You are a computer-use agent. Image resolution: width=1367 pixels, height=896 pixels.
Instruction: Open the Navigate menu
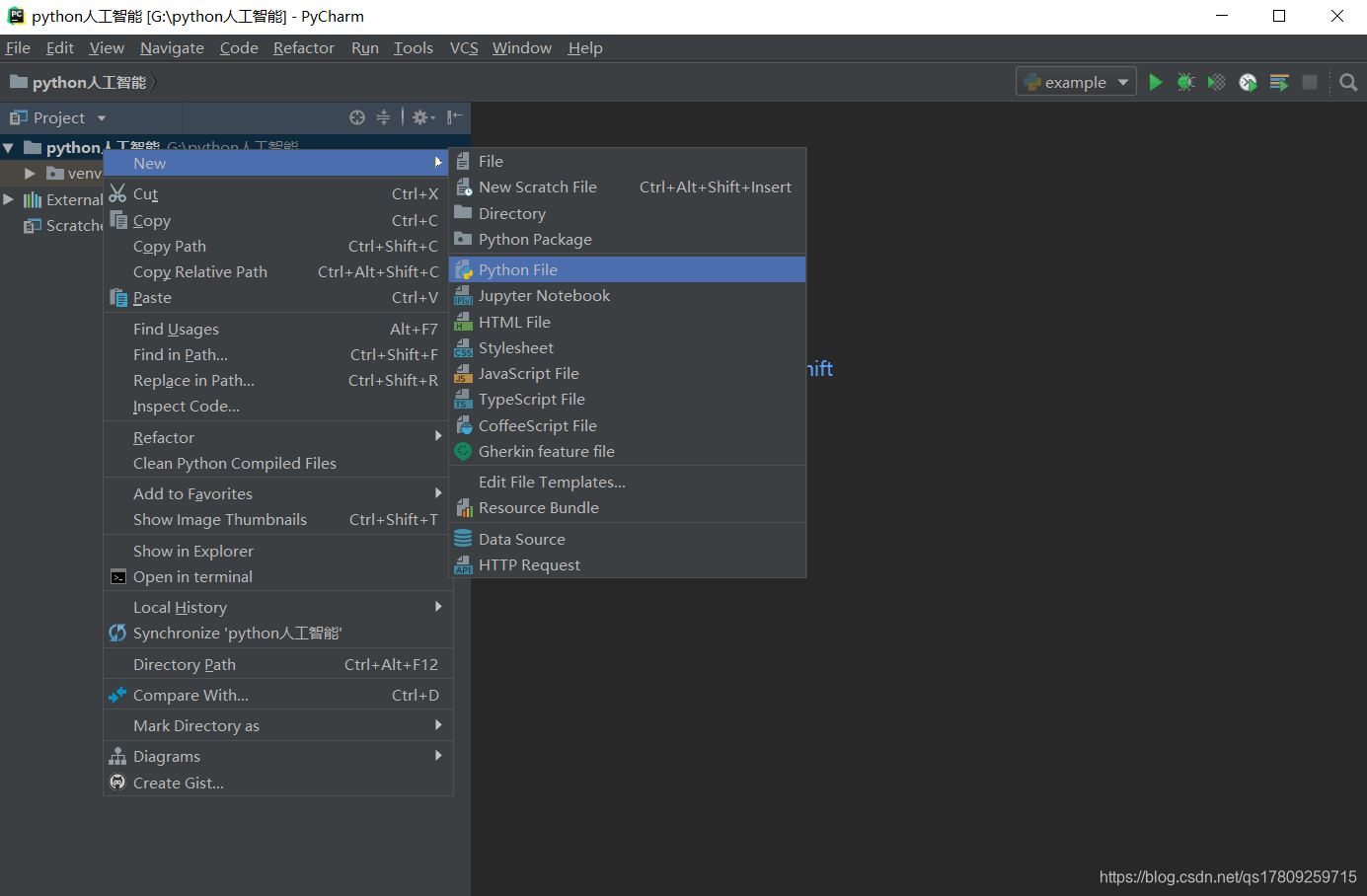click(172, 47)
